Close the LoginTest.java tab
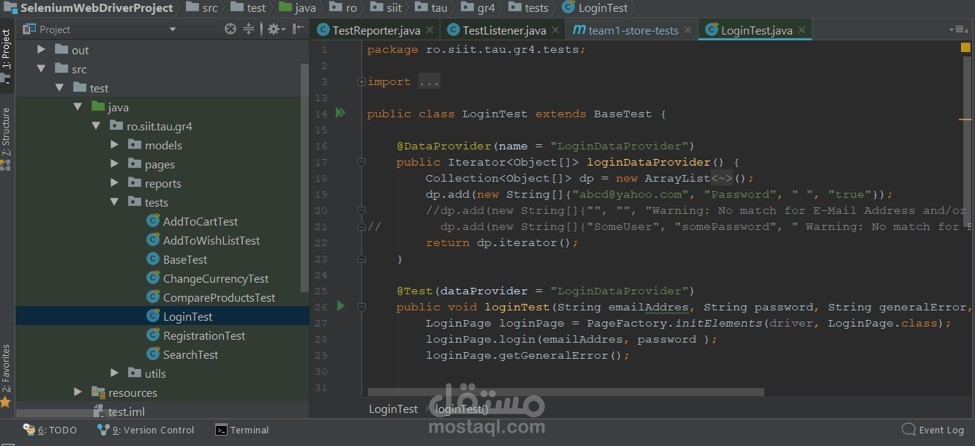Image resolution: width=975 pixels, height=446 pixels. point(802,30)
